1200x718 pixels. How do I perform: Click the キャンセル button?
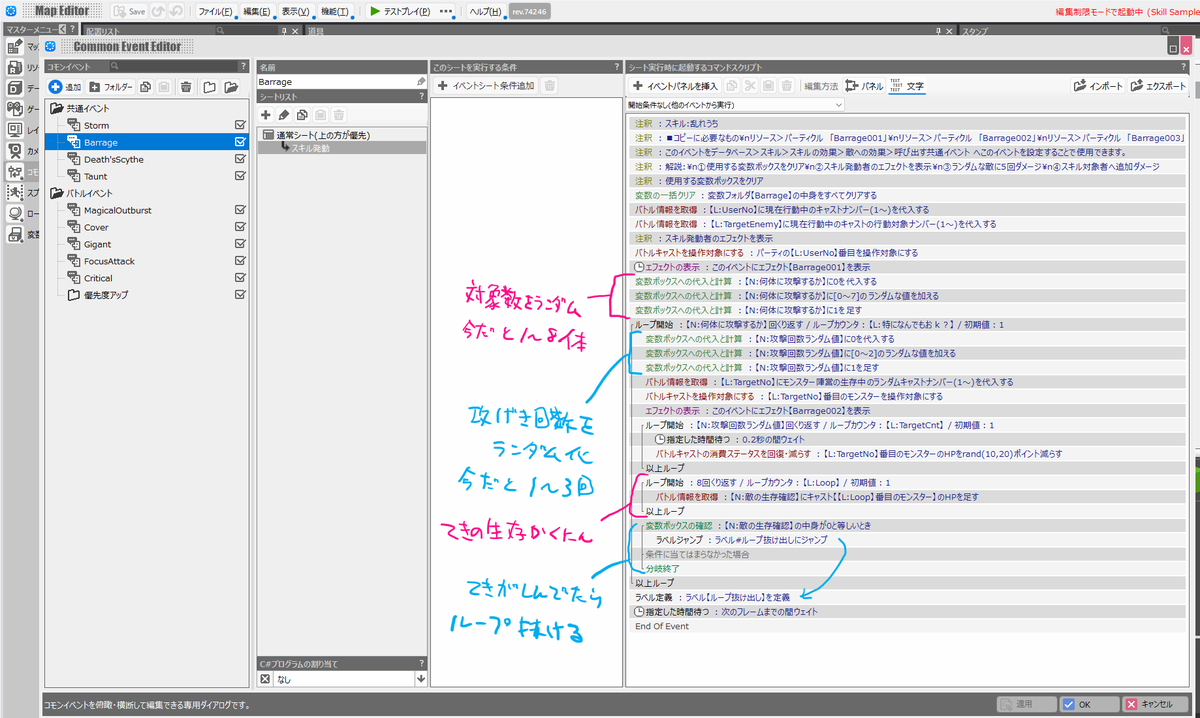tap(1155, 703)
